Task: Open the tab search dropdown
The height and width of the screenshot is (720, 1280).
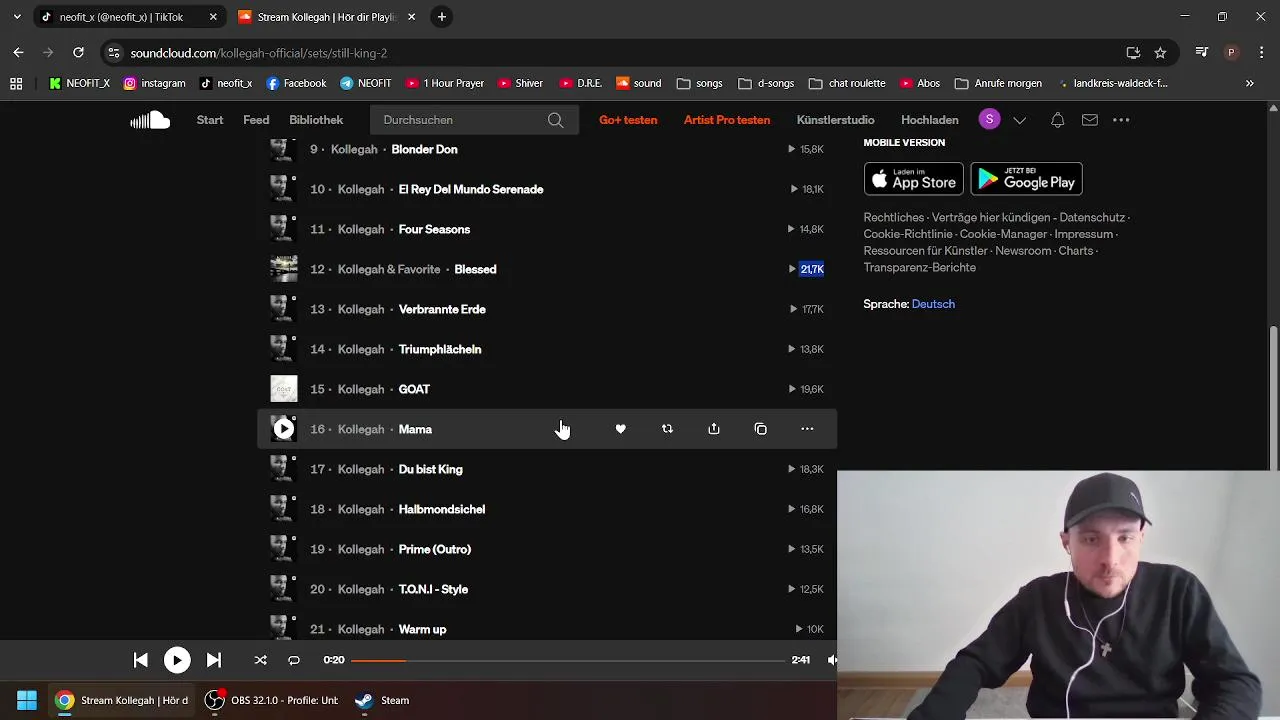Action: (x=17, y=17)
